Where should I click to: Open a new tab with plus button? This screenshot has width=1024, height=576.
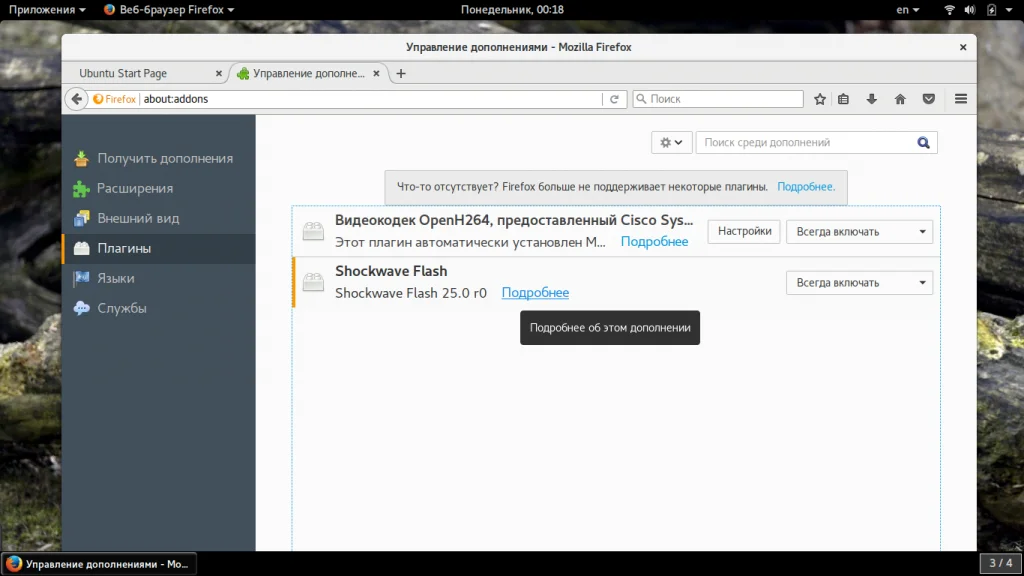click(x=401, y=74)
